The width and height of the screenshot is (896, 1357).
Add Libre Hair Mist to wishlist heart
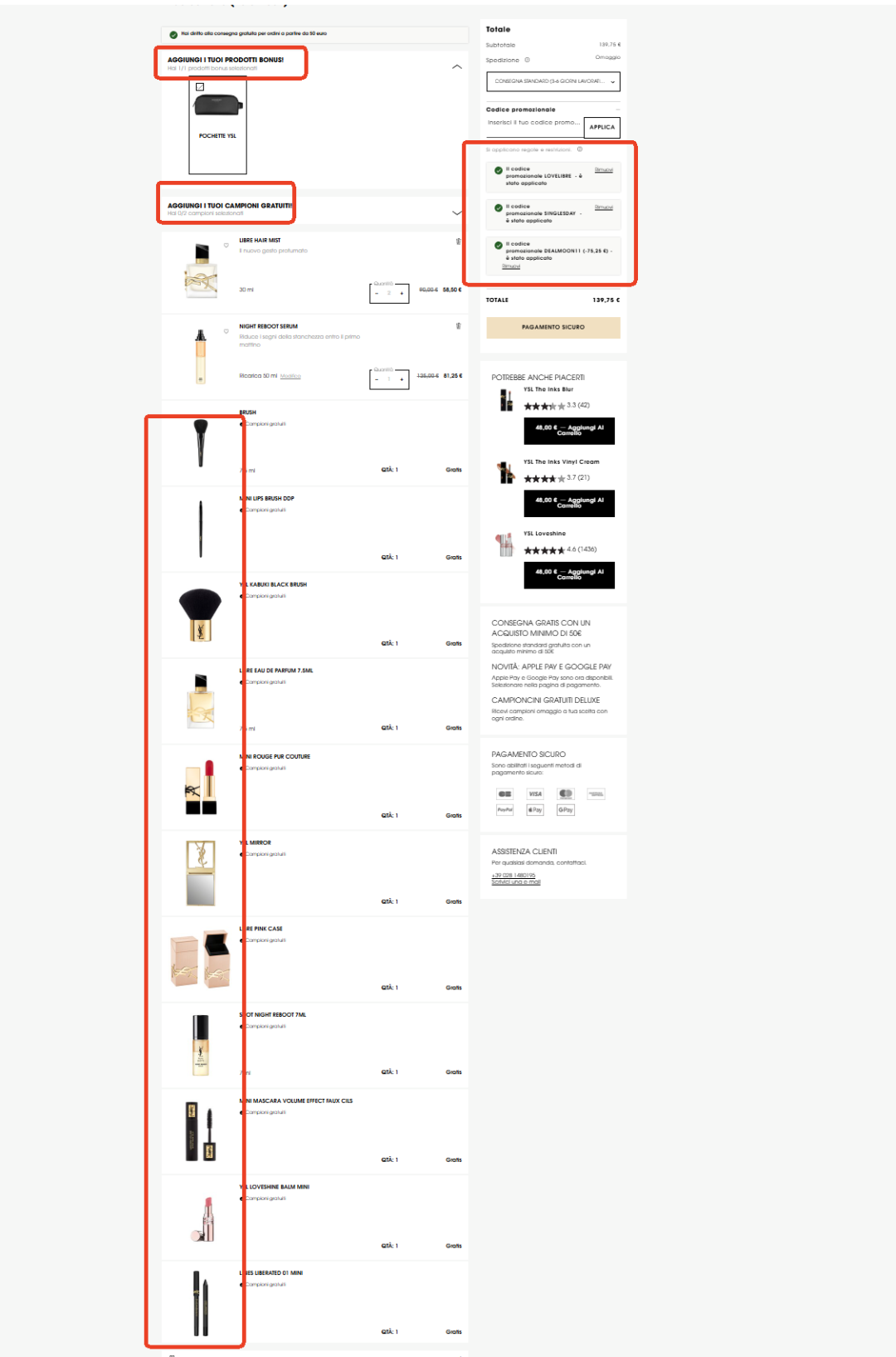pos(226,245)
